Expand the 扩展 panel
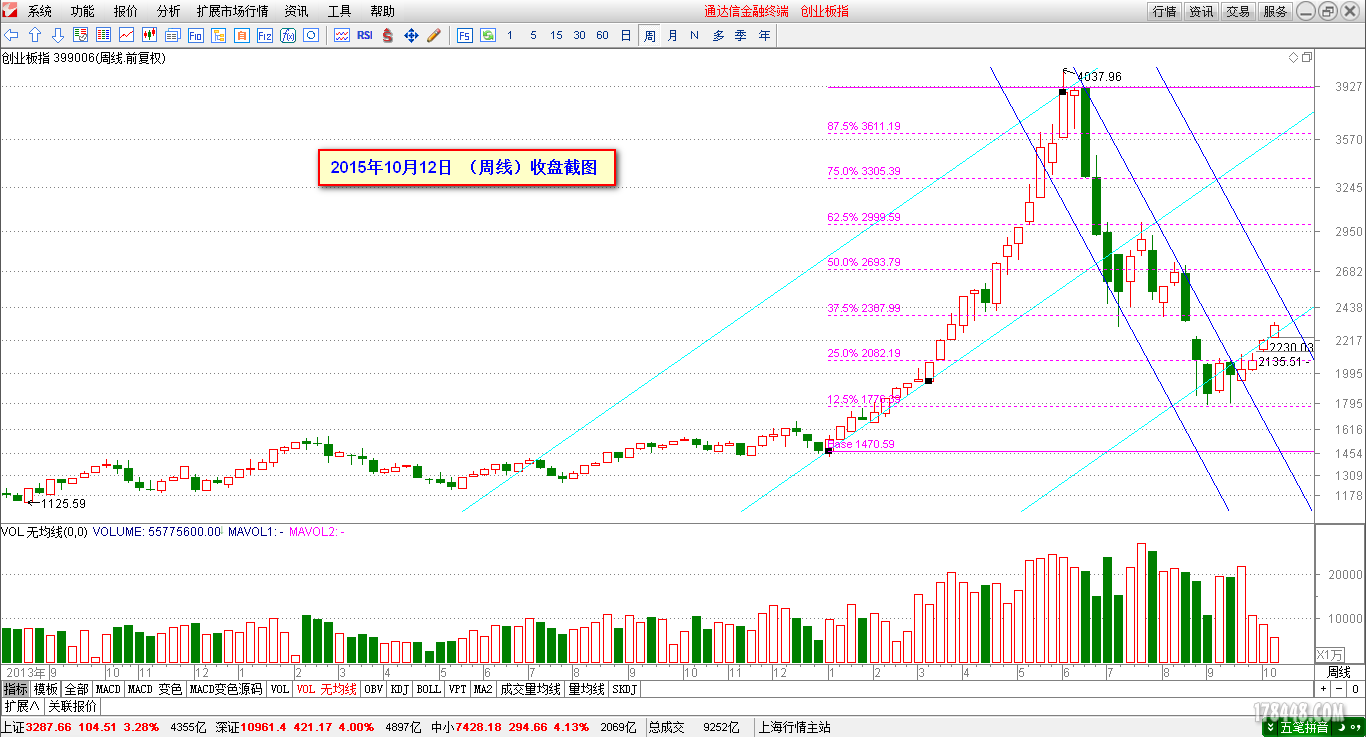 click(22, 706)
